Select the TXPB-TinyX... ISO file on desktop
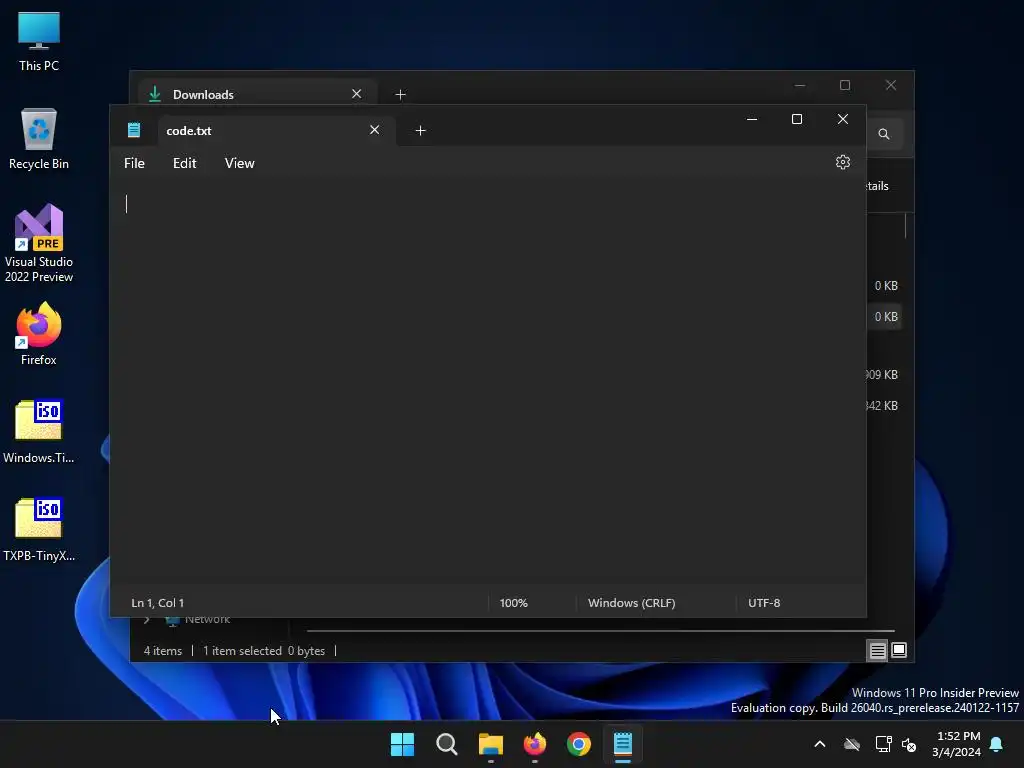1024x768 pixels. 39,530
